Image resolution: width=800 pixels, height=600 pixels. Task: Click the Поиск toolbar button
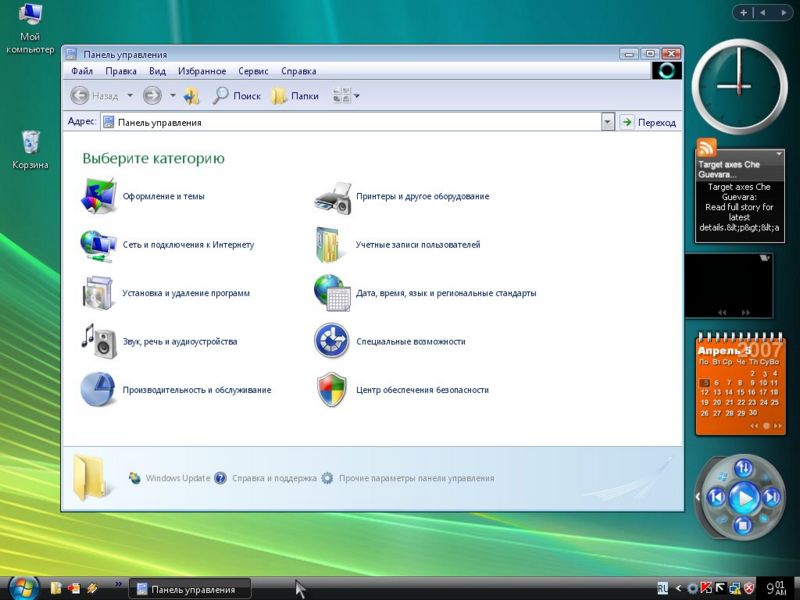click(x=237, y=95)
